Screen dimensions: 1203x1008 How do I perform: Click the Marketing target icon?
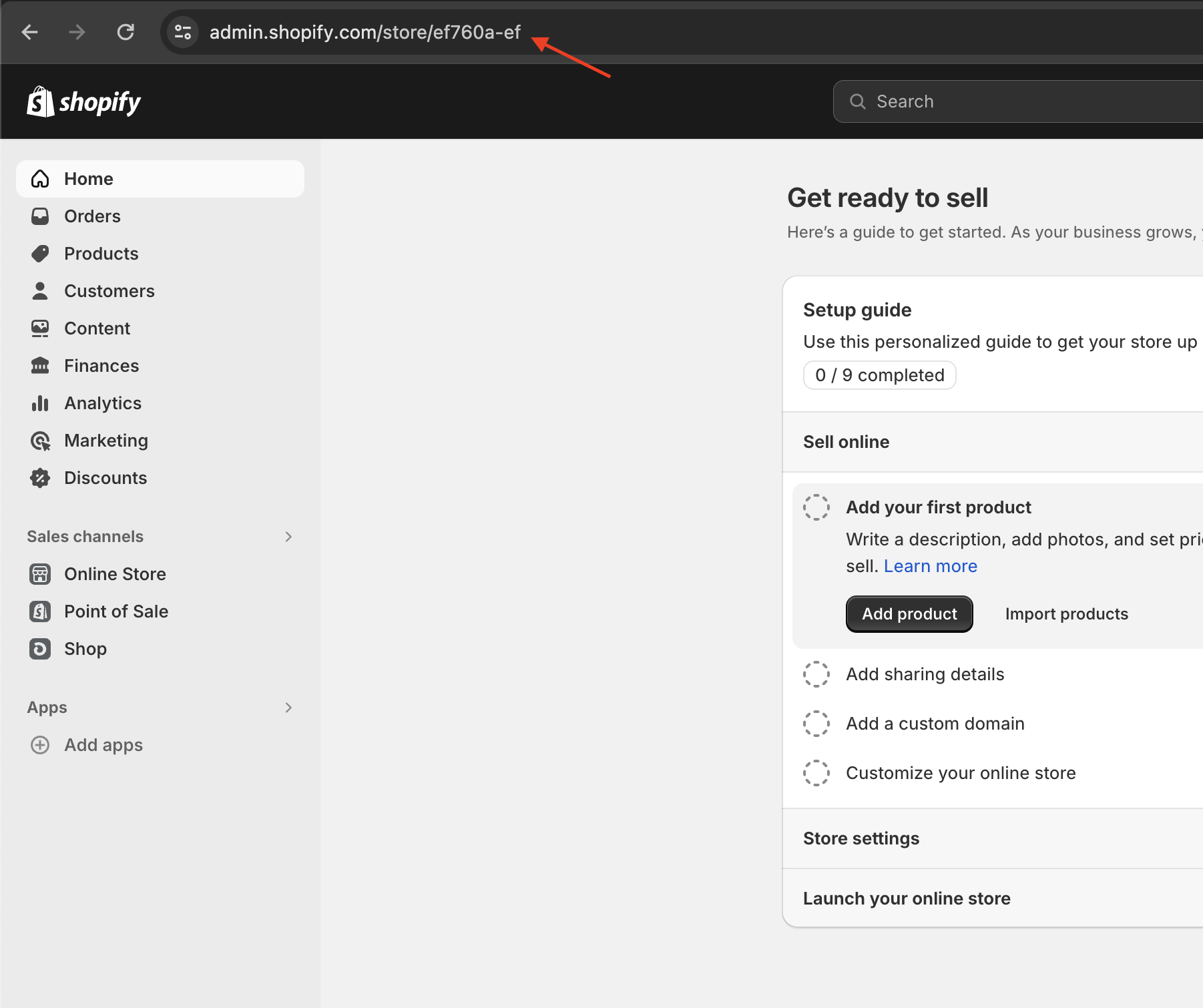[x=40, y=441]
